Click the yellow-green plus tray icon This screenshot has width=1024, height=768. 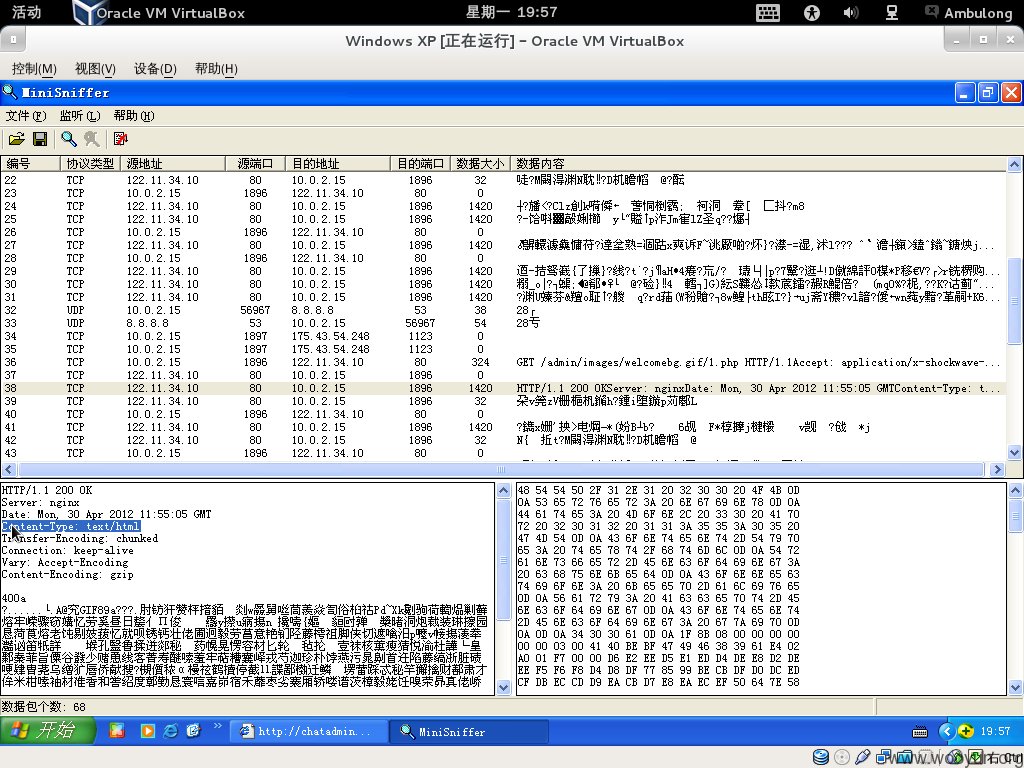(966, 731)
